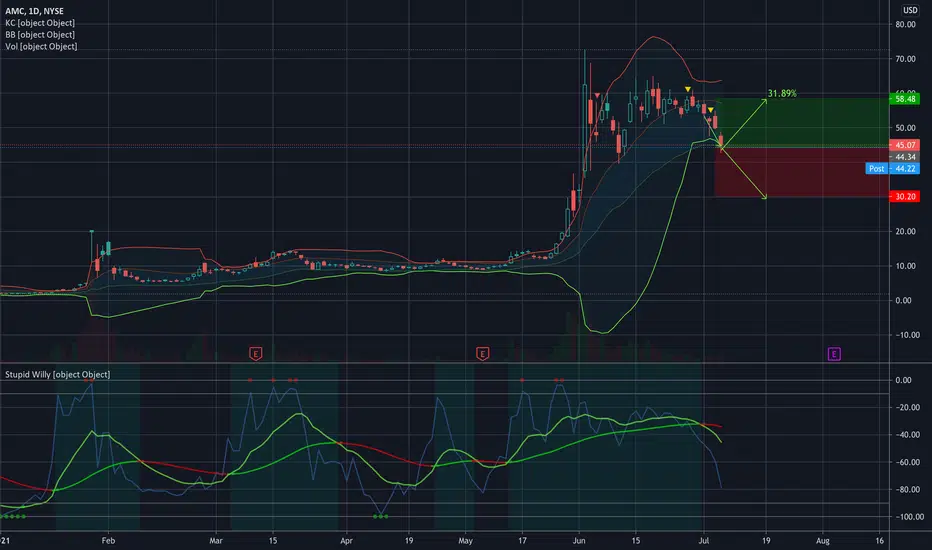Screen dimensions: 932x550
Task: Open the red earnings E marker near May
Action: click(482, 354)
